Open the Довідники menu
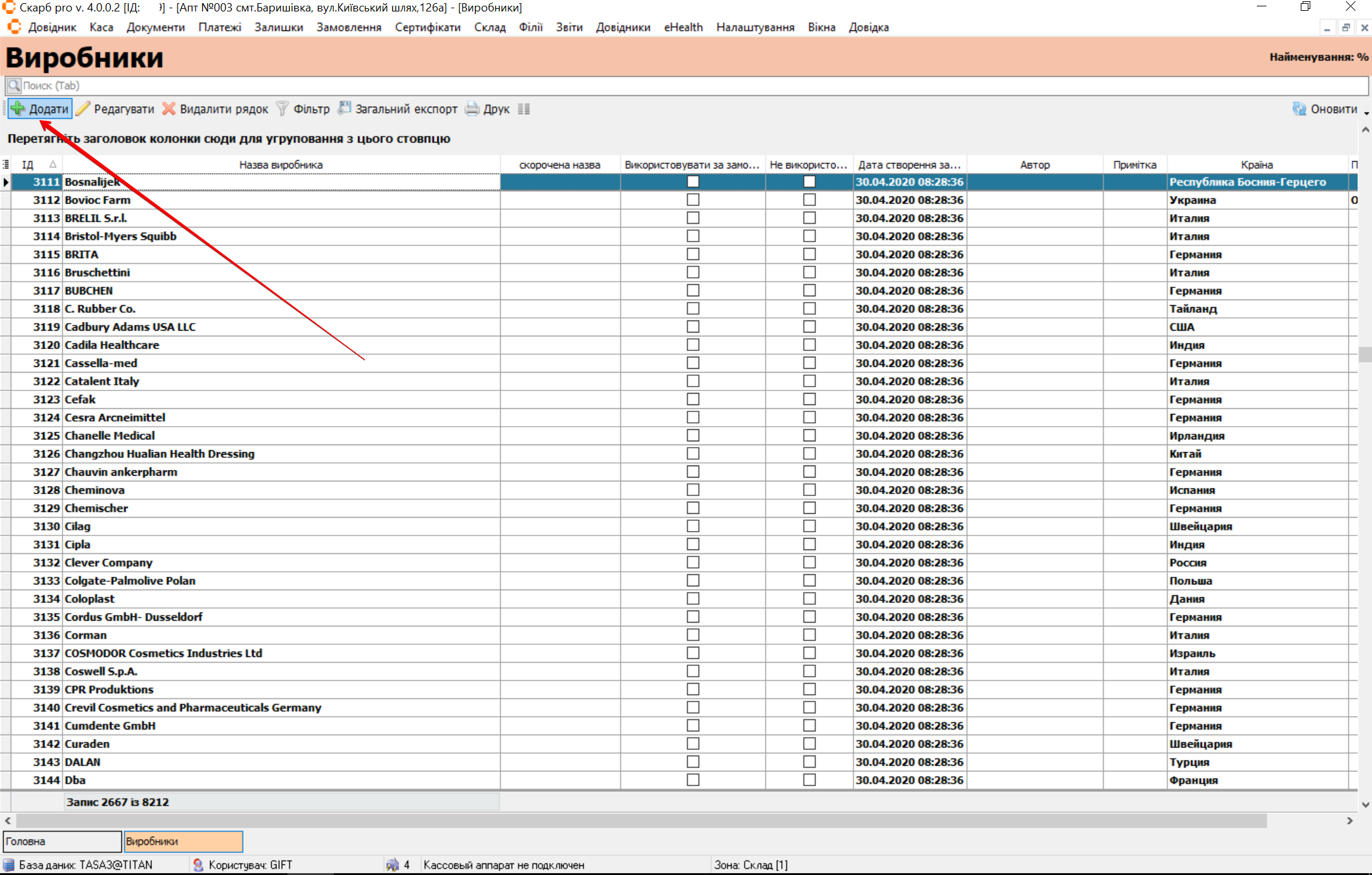 click(623, 27)
